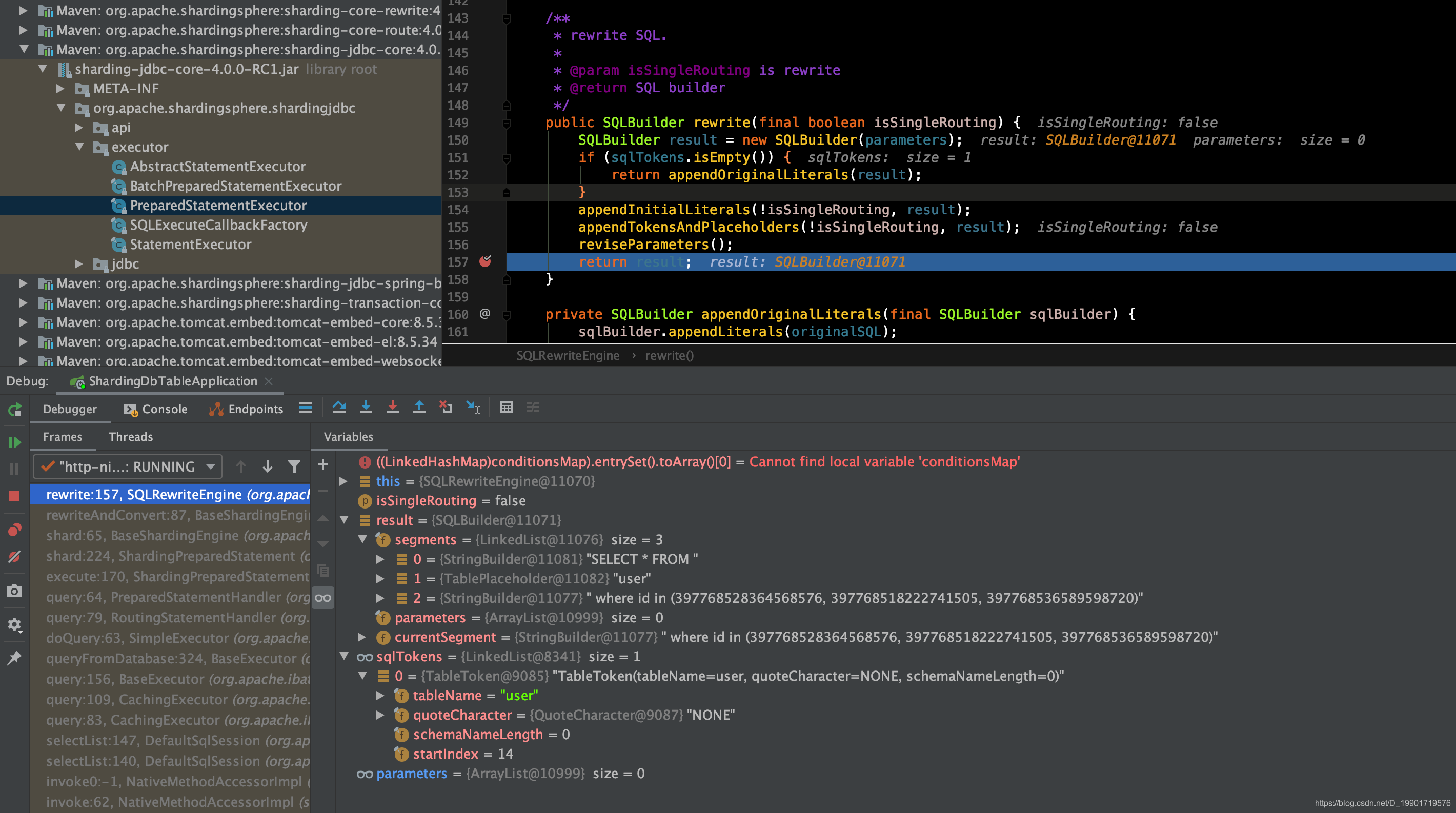Select the next frame with down arrow
This screenshot has height=813, width=1456.
coord(267,466)
